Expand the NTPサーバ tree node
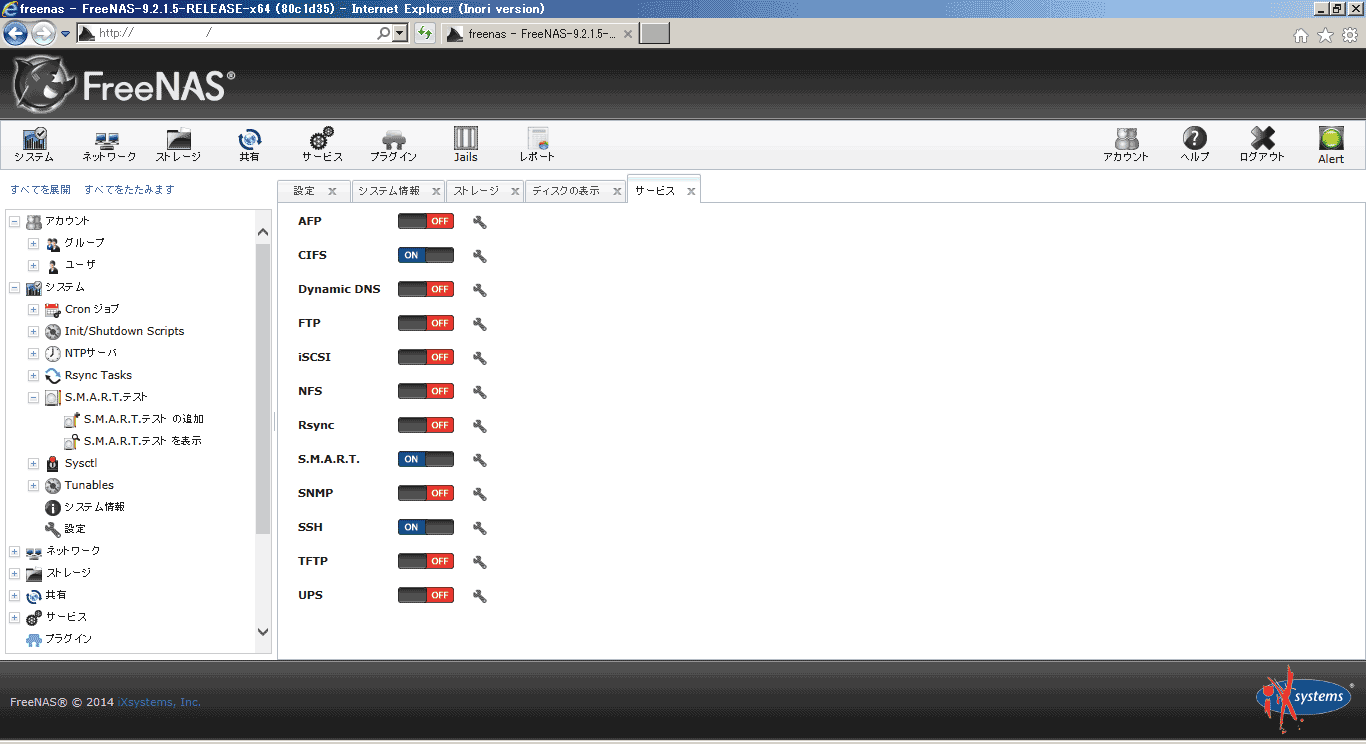 [33, 353]
